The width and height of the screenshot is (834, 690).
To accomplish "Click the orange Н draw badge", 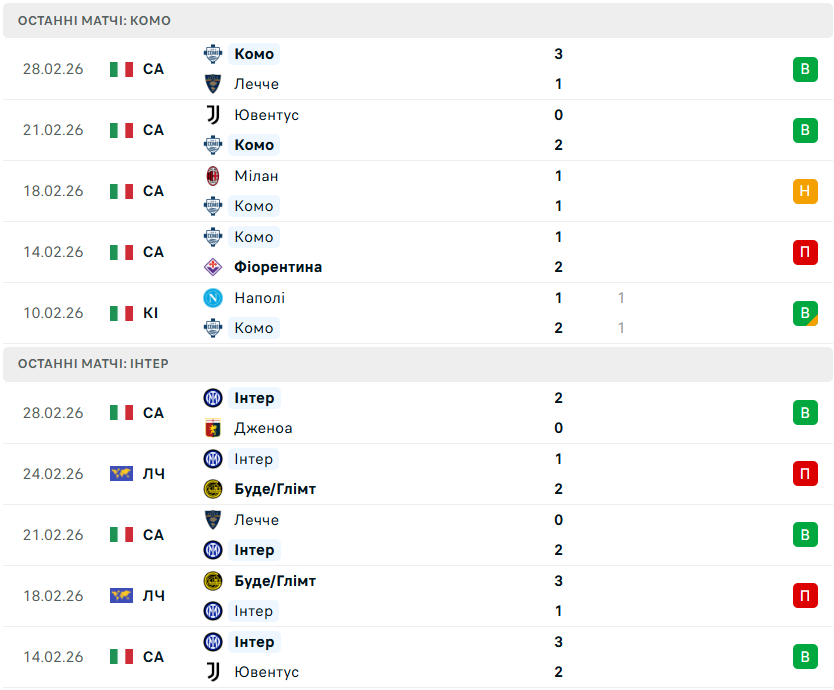I will (x=805, y=191).
